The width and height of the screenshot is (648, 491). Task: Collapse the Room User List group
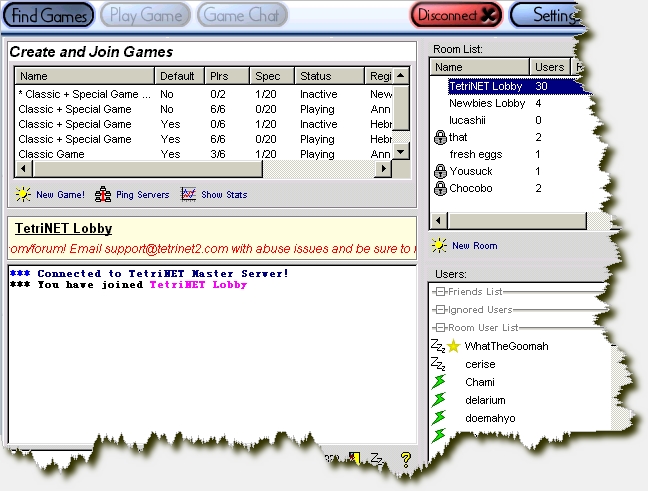point(441,328)
